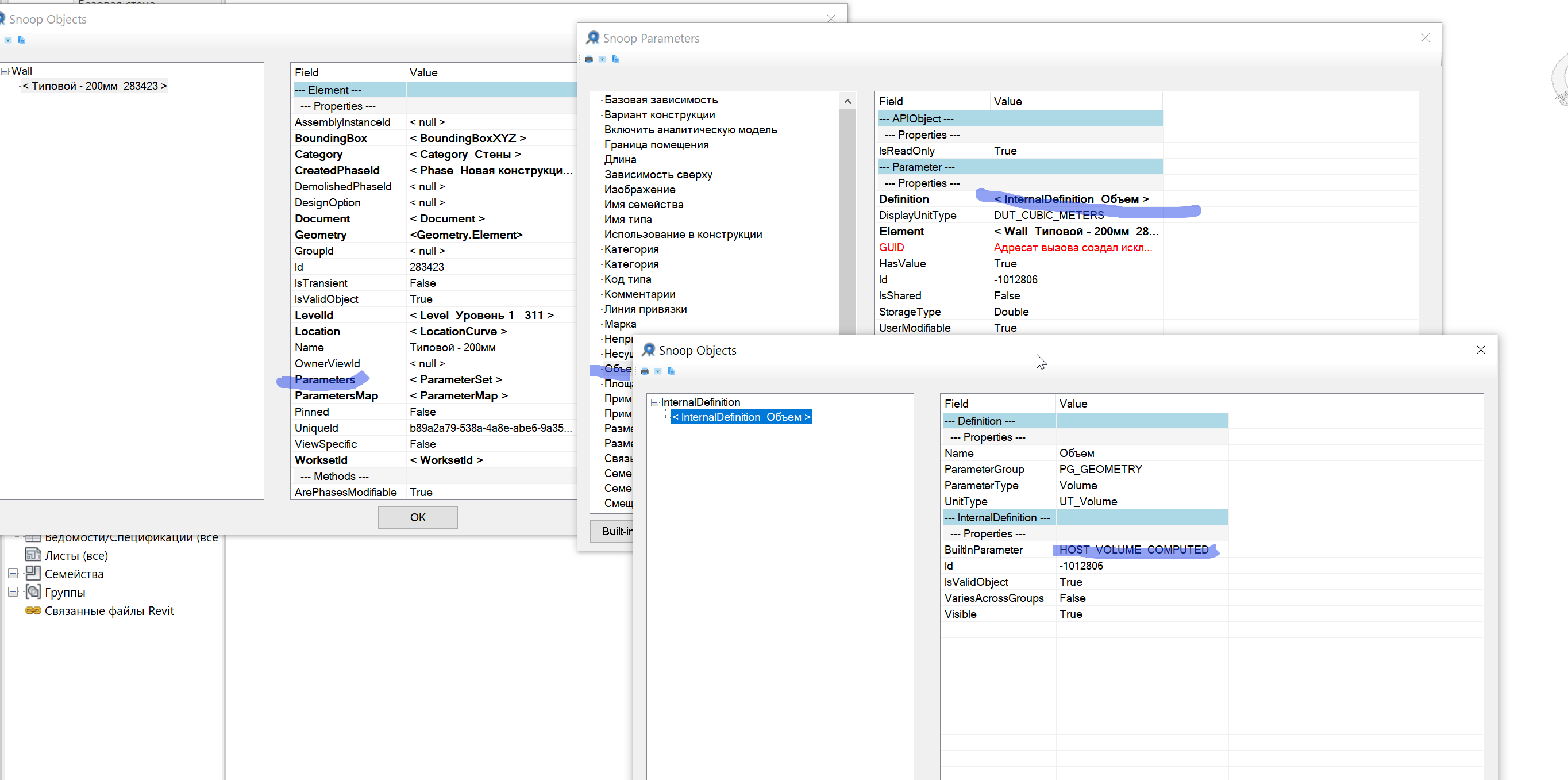This screenshot has height=780, width=1568.
Task: Click Print Preview eye icon in Snoop Parameters
Action: tap(602, 59)
